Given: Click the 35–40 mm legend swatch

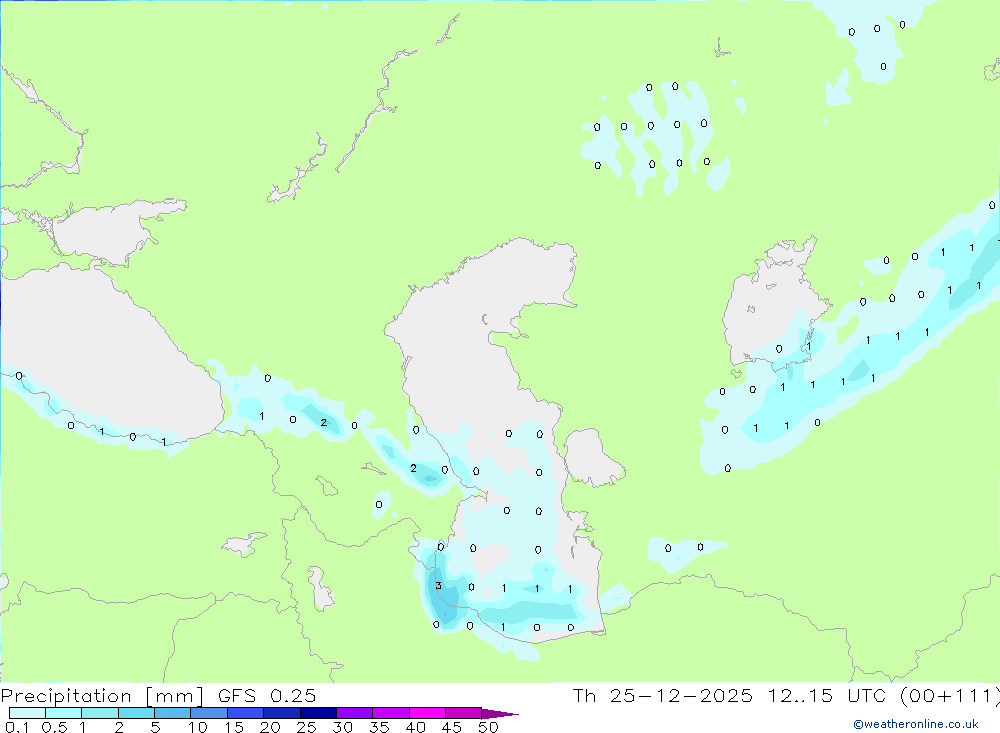Looking at the screenshot, I should [390, 713].
